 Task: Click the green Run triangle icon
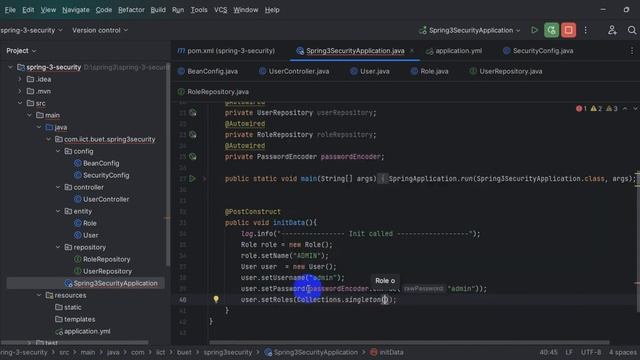pos(534,30)
